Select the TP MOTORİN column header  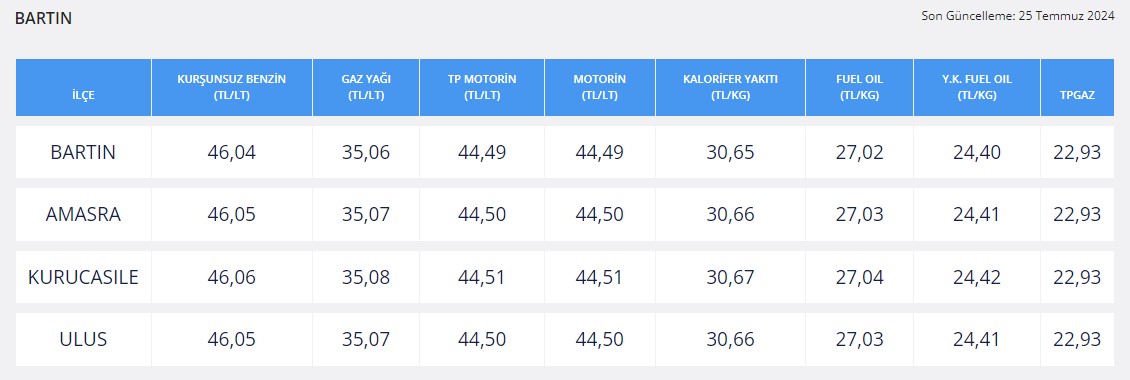point(481,88)
